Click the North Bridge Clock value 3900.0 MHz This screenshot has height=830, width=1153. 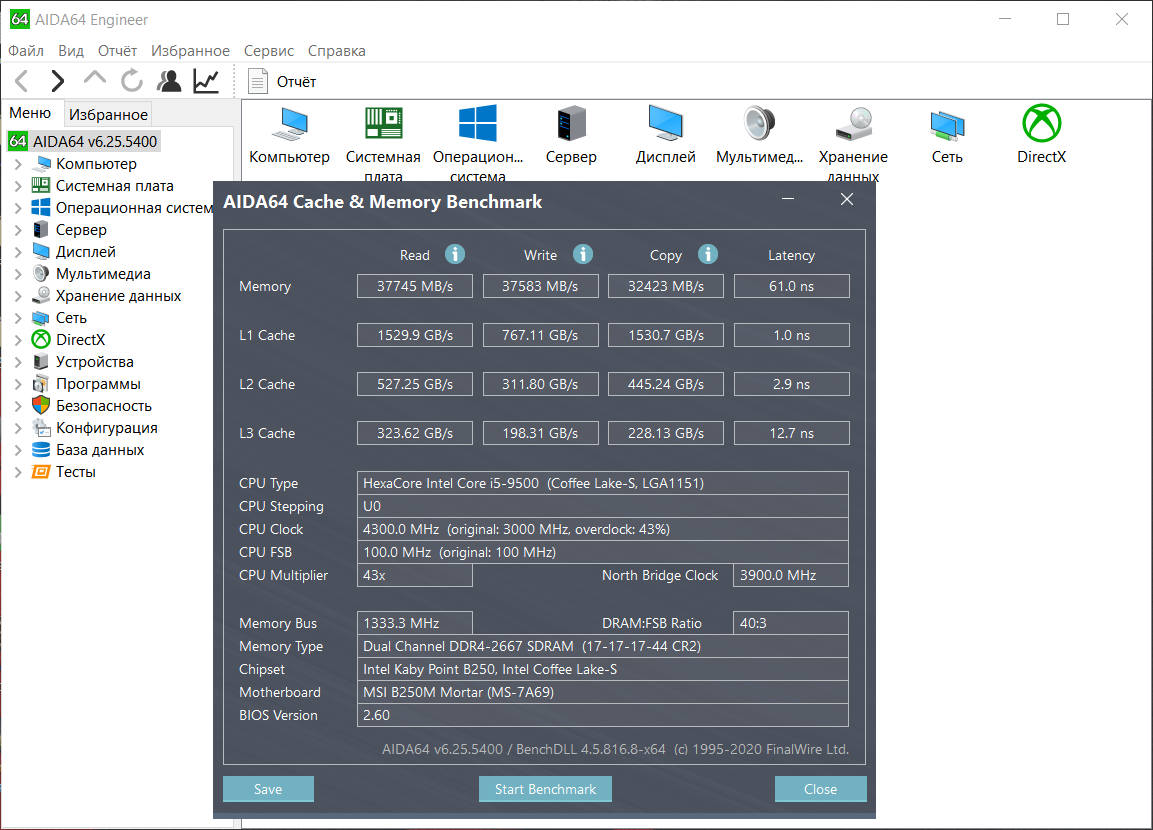click(790, 575)
